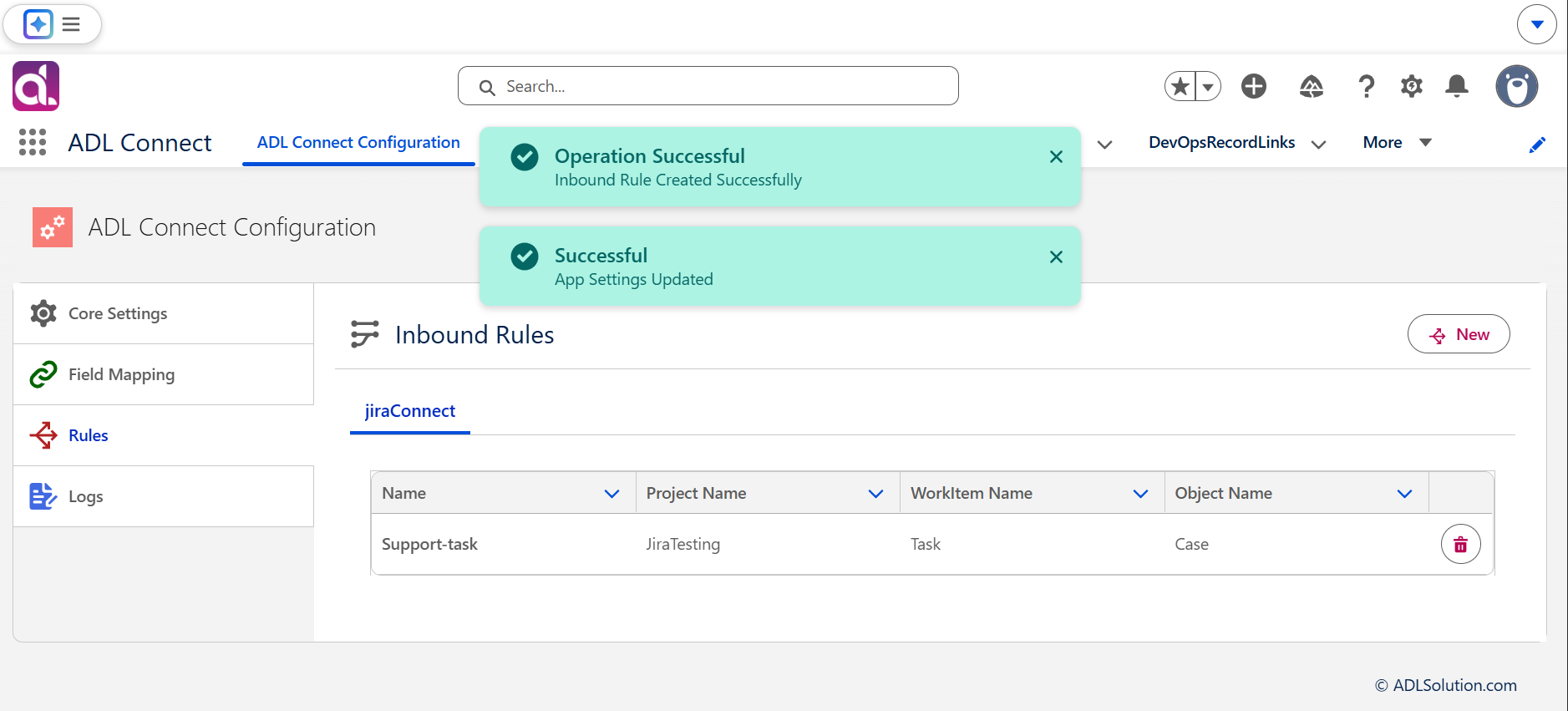Click the Favorites star icon
Screen dimensions: 1568x711
coord(1180,86)
